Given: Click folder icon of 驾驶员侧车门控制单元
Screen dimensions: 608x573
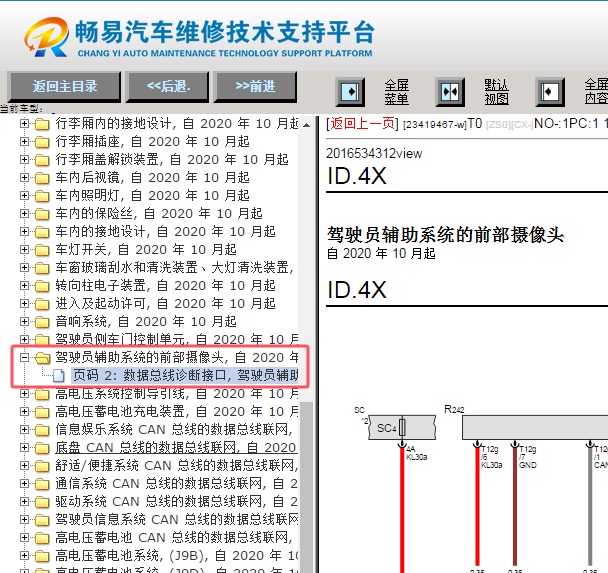Looking at the screenshot, I should [x=42, y=340].
